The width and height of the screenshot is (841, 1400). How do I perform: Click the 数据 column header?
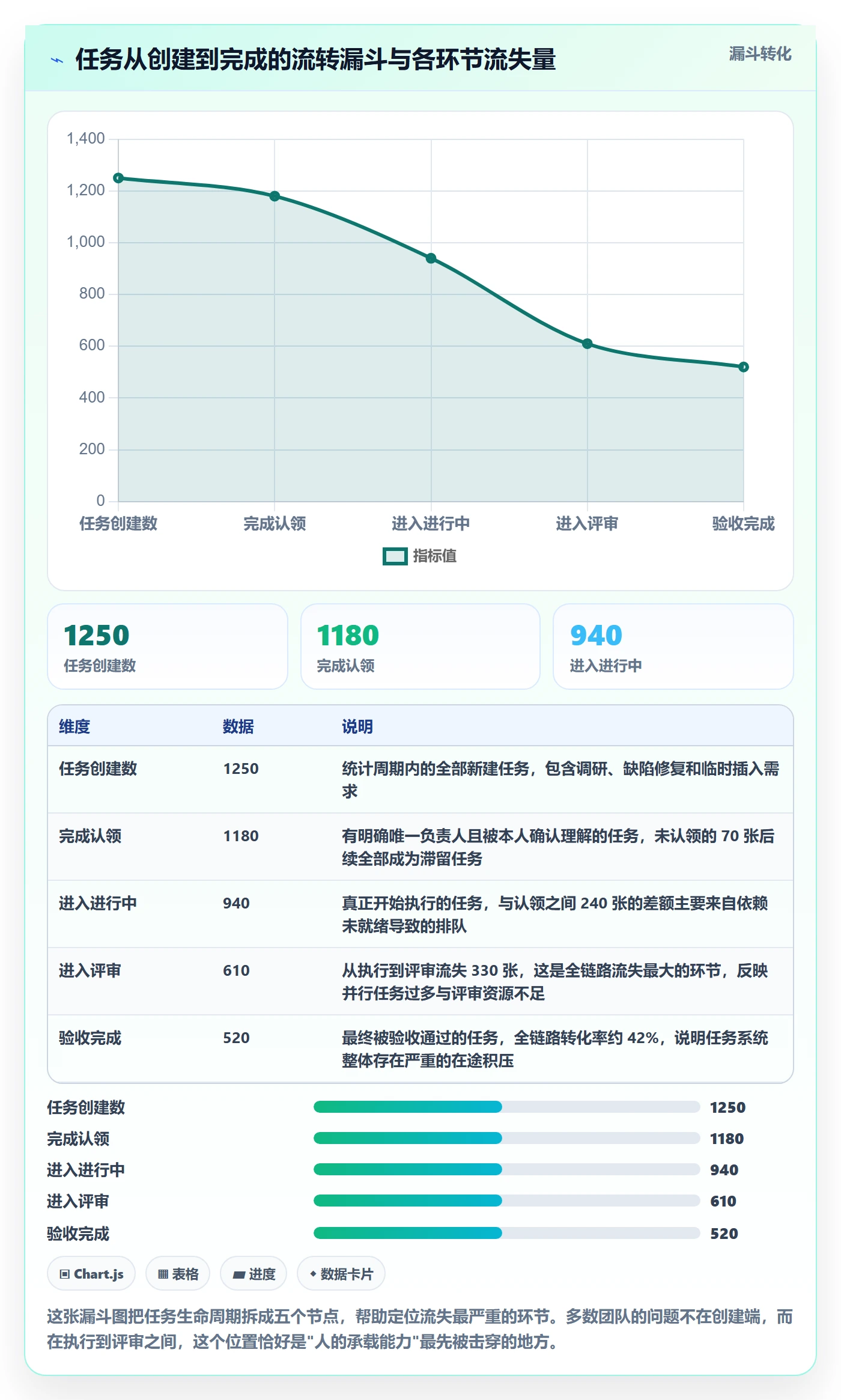coord(238,726)
